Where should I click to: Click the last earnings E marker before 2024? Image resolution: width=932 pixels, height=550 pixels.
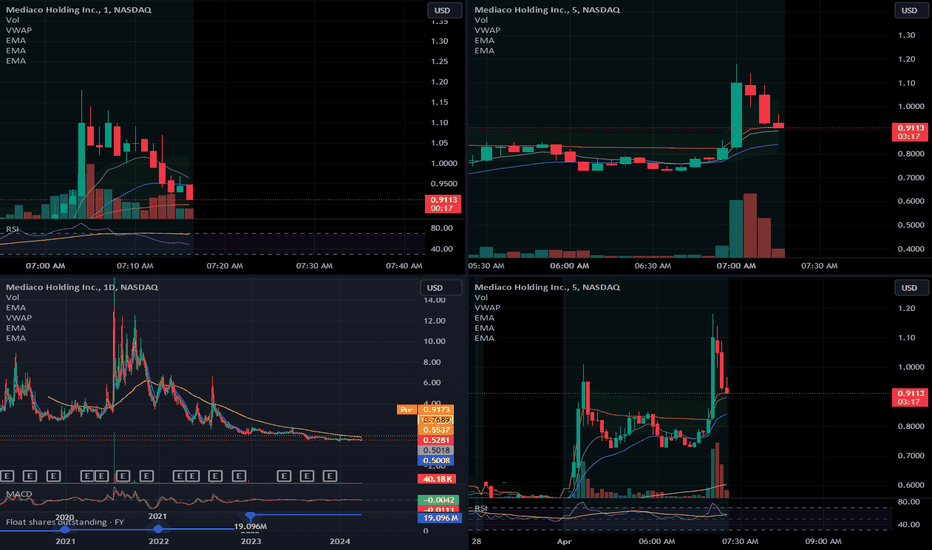coord(330,476)
